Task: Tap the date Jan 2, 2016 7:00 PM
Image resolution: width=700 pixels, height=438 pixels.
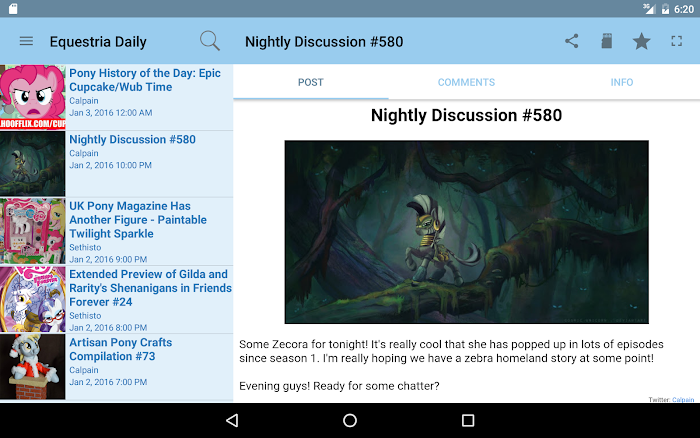Action: (108, 382)
